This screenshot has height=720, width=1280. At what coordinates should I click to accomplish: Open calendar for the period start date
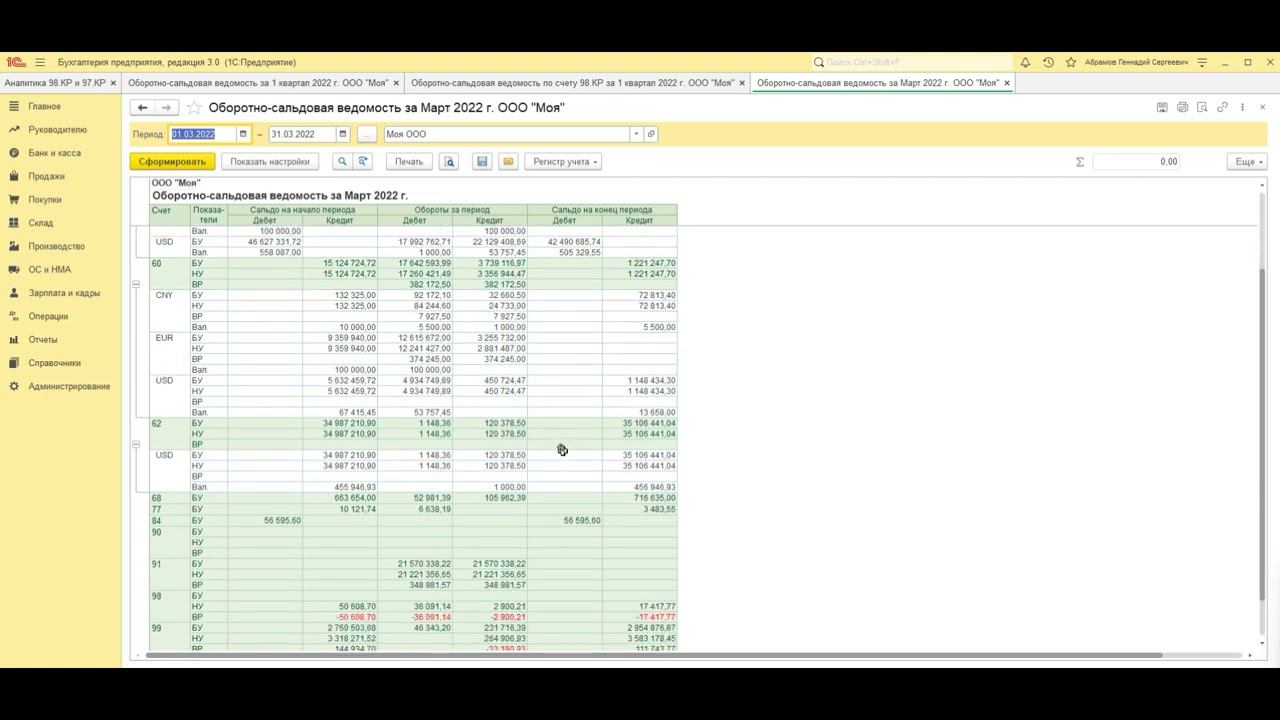point(242,134)
